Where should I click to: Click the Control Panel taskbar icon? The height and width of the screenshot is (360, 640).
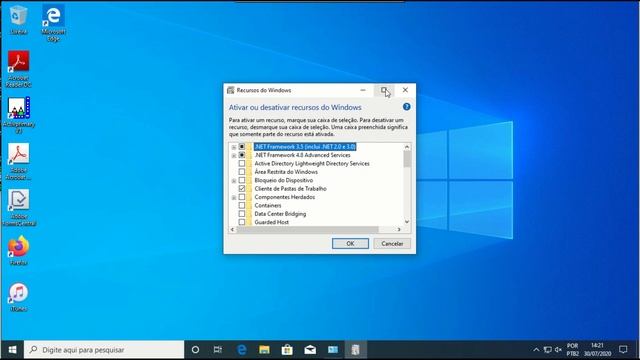[x=333, y=350]
